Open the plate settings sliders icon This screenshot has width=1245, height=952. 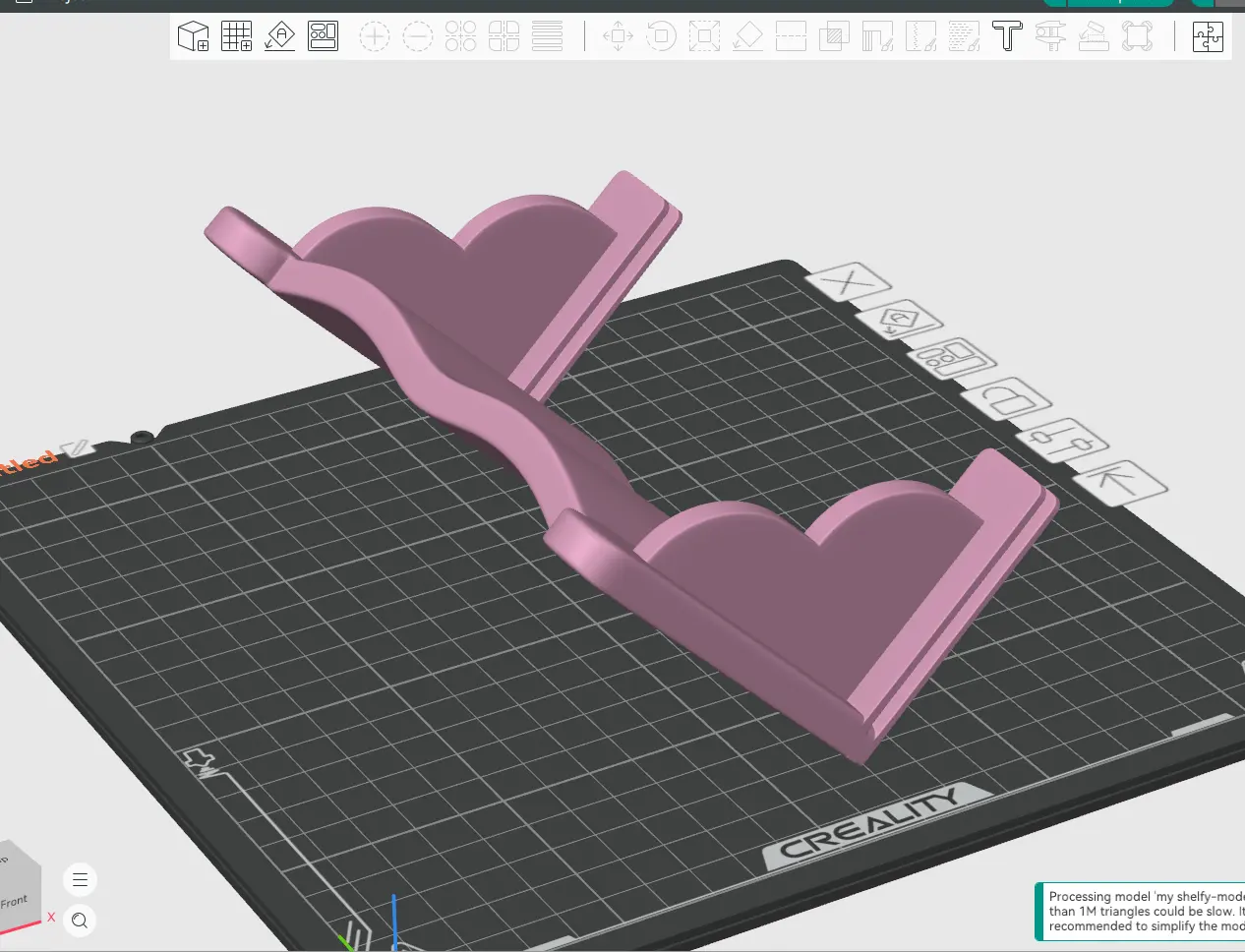(1063, 439)
